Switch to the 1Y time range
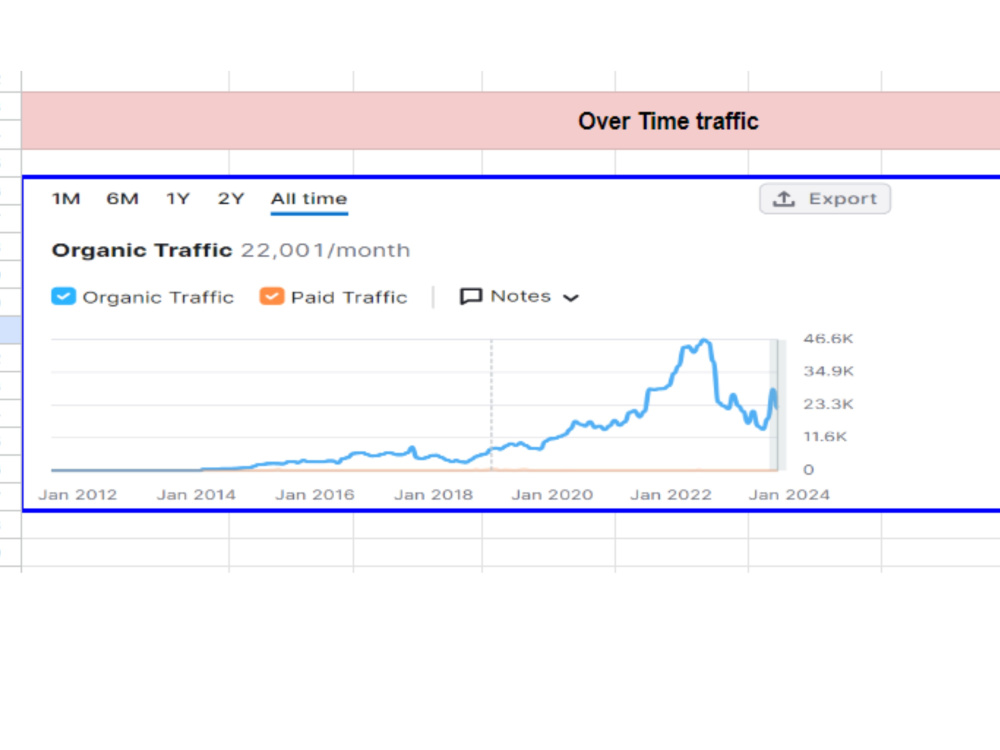Image resolution: width=1000 pixels, height=750 pixels. pos(178,199)
